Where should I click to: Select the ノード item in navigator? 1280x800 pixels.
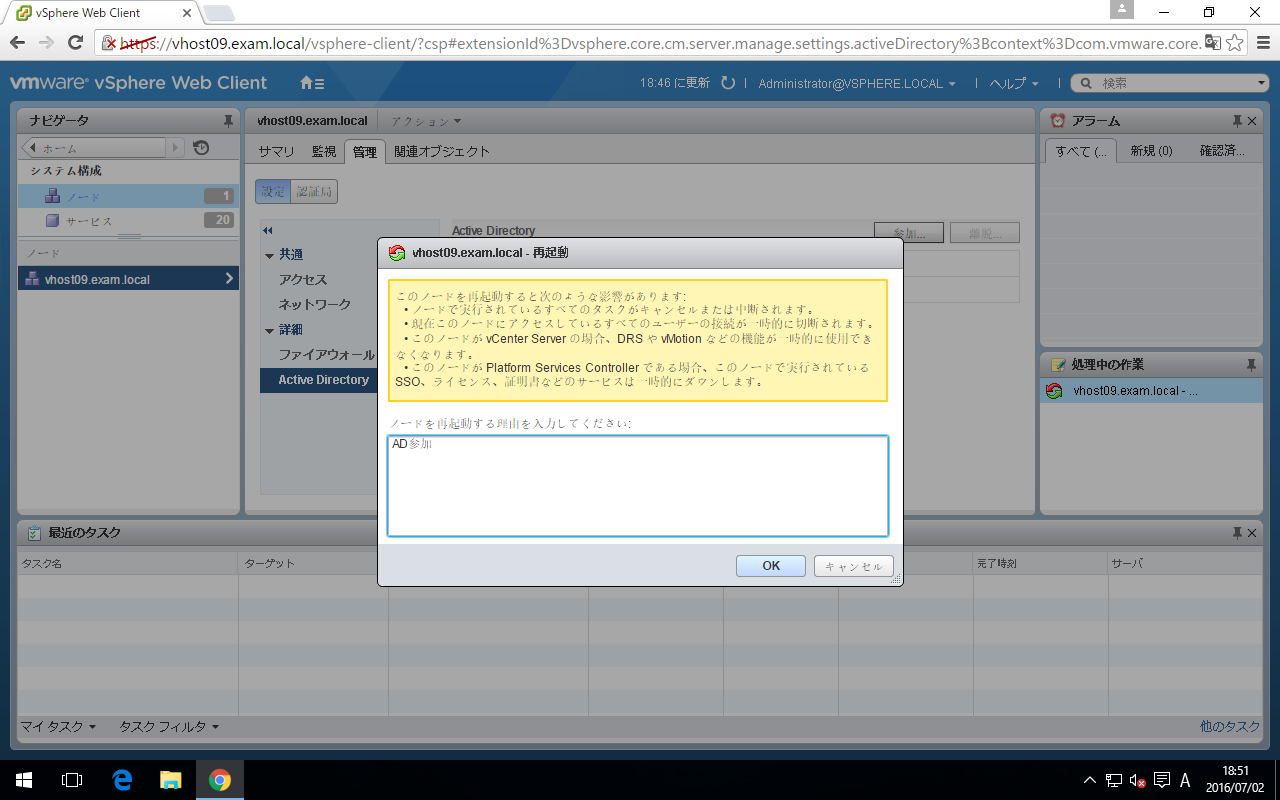click(x=128, y=196)
